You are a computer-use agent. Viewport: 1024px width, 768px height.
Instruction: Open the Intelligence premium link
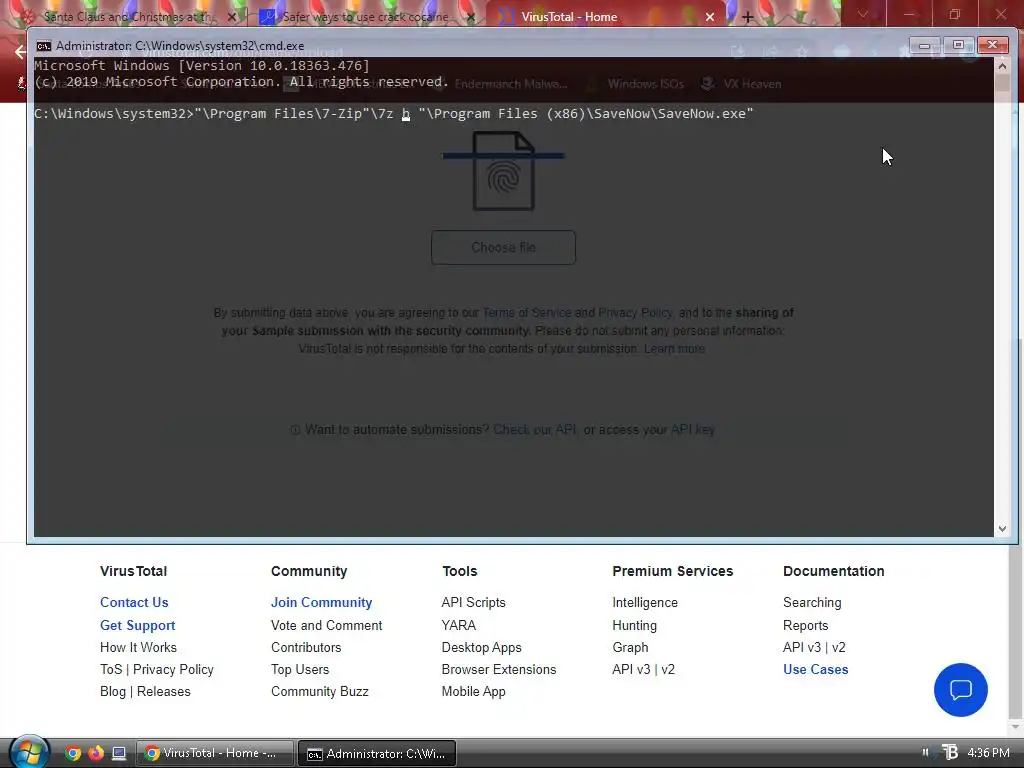(x=645, y=602)
